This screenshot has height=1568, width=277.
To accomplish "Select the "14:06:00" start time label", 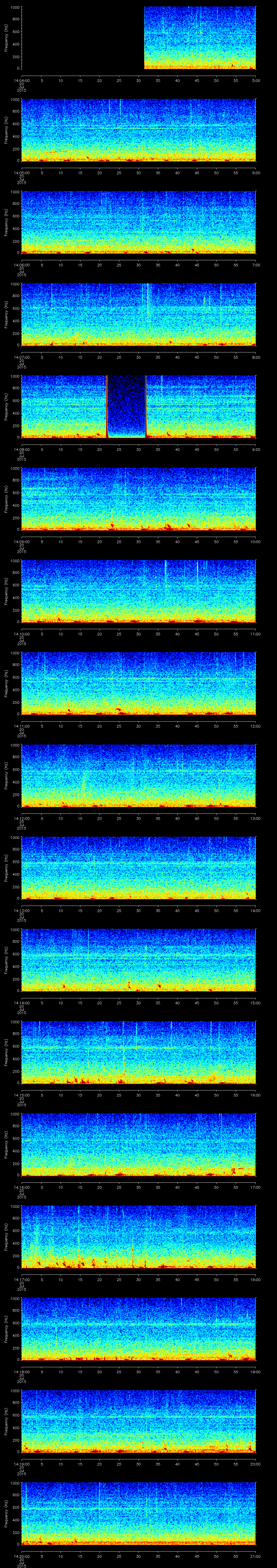I will (21, 265).
